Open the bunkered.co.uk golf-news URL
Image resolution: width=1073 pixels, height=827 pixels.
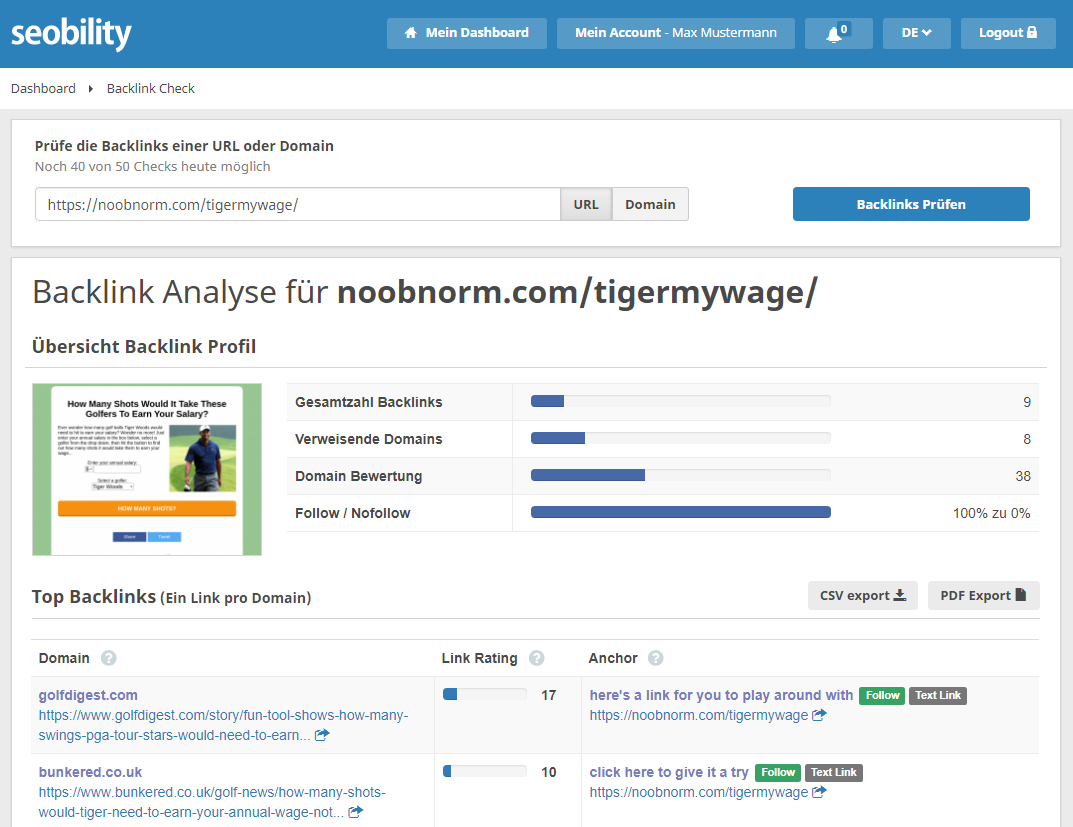coord(212,802)
